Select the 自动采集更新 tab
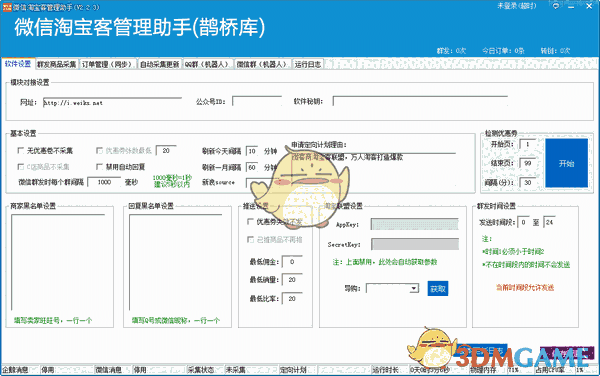The image size is (600, 376). (160, 64)
